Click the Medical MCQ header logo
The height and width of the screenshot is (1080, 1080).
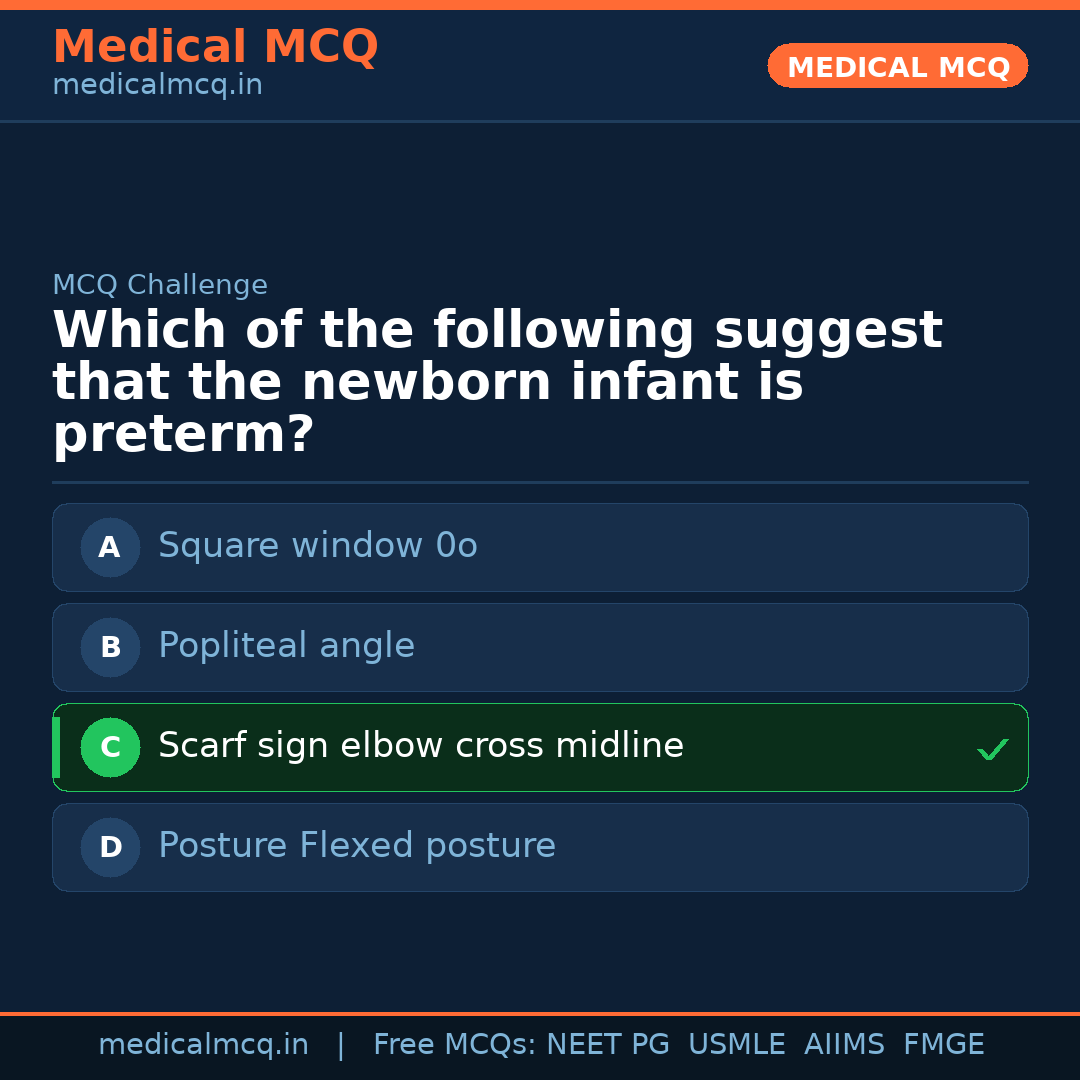[215, 46]
